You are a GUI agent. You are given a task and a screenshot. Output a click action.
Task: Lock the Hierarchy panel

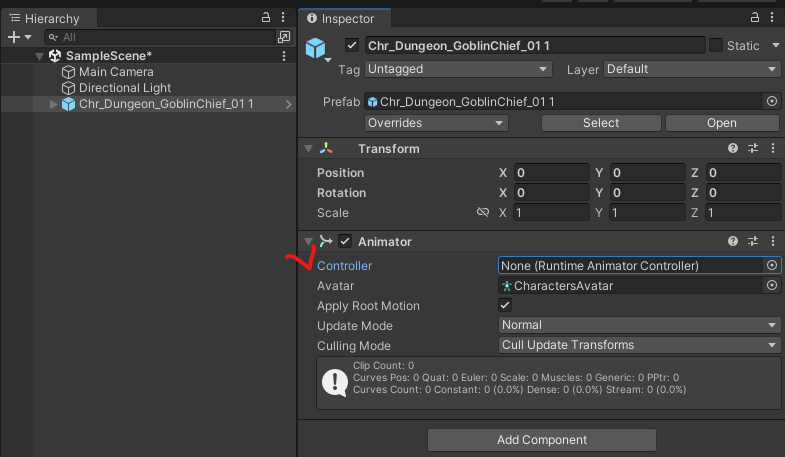[266, 18]
